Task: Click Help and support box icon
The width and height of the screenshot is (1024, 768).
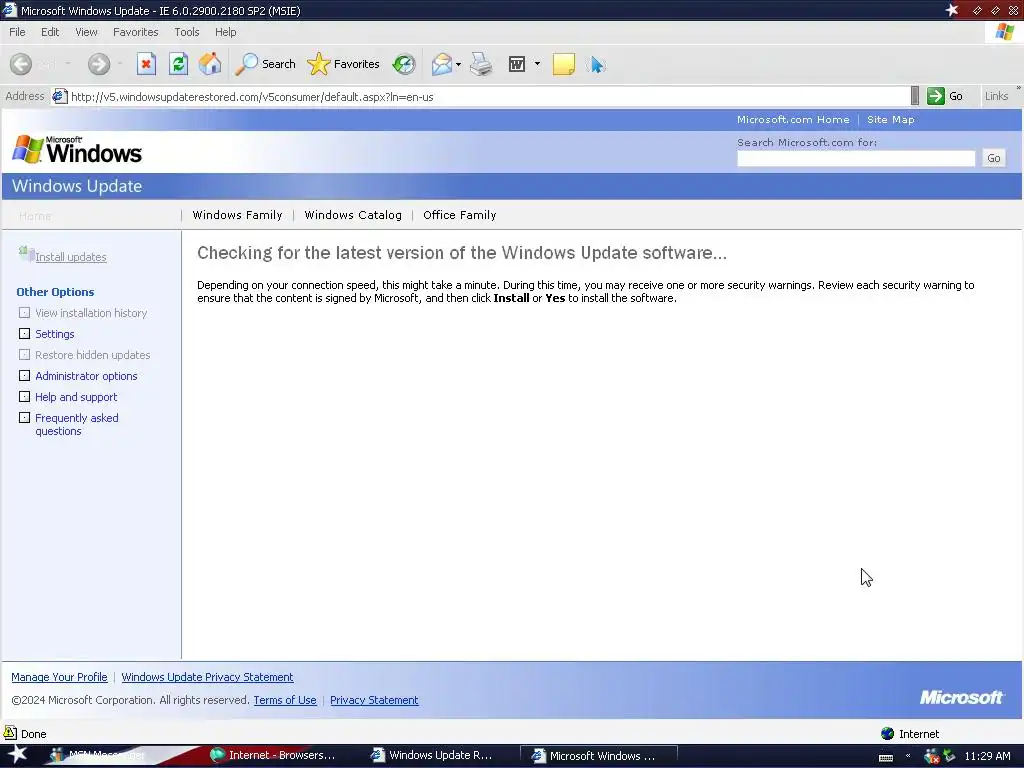Action: click(x=24, y=396)
